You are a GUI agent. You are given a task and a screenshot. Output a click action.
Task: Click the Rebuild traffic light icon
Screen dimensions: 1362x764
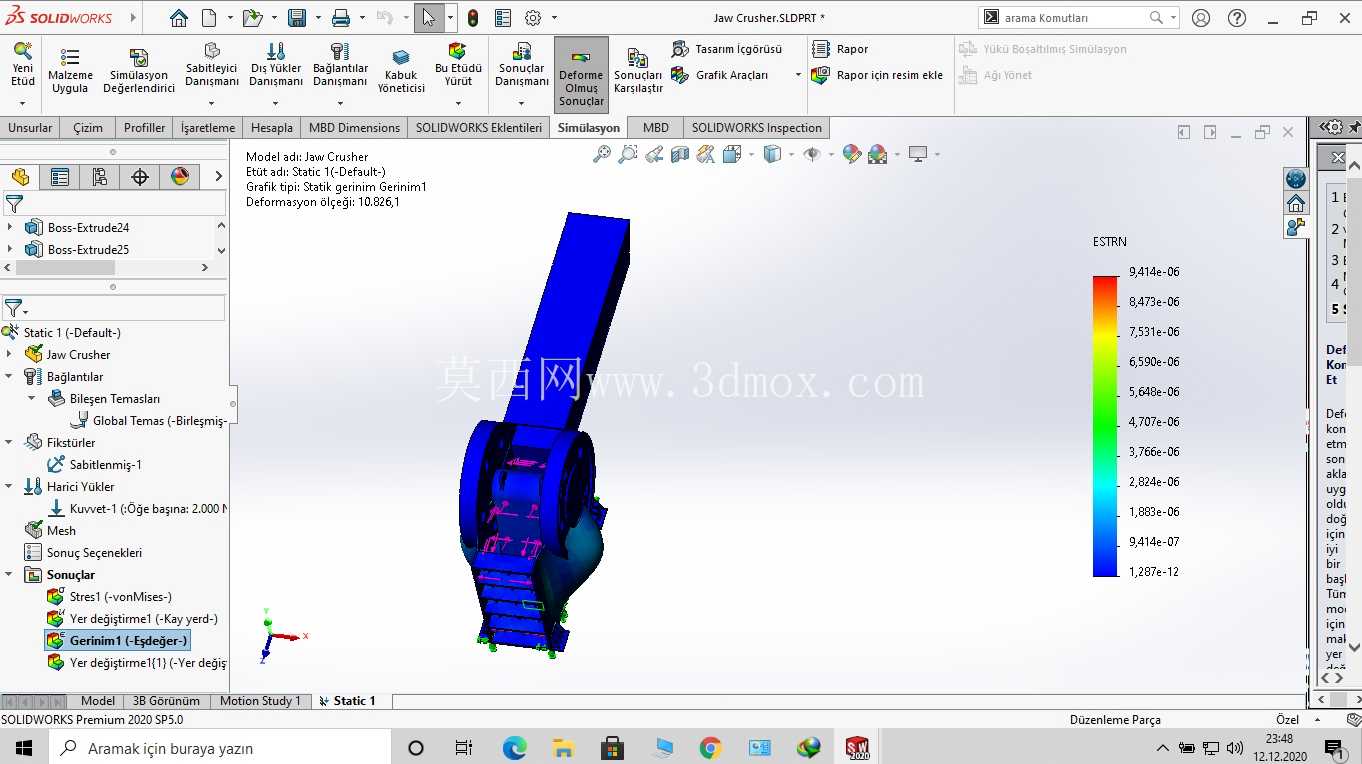473,18
